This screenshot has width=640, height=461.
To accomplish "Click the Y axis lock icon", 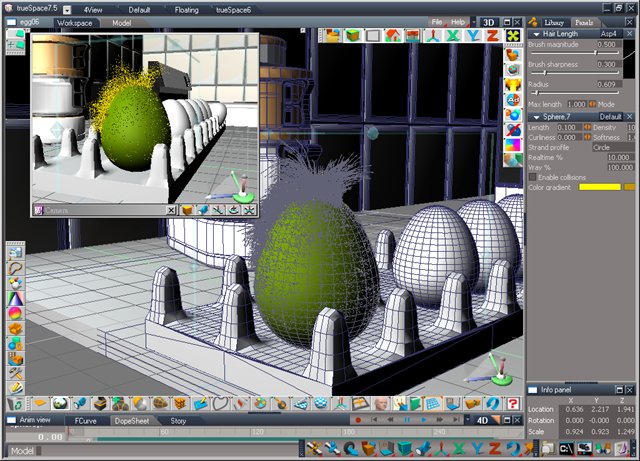I will tap(472, 35).
